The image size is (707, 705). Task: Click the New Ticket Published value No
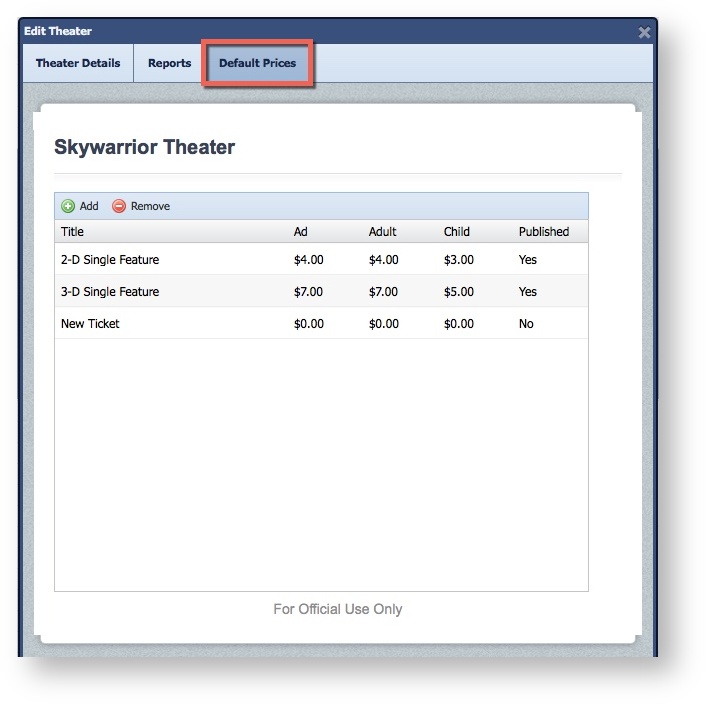(526, 324)
